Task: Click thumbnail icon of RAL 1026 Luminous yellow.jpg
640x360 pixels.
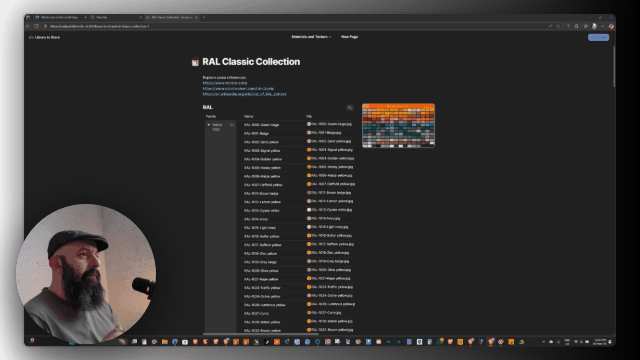Action: (309, 304)
